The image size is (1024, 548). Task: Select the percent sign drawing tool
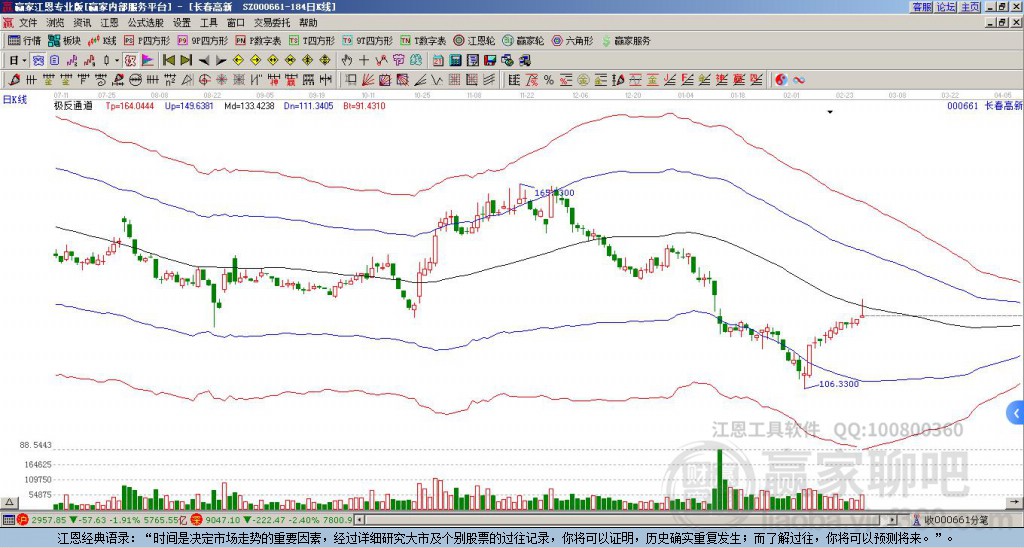pos(549,80)
